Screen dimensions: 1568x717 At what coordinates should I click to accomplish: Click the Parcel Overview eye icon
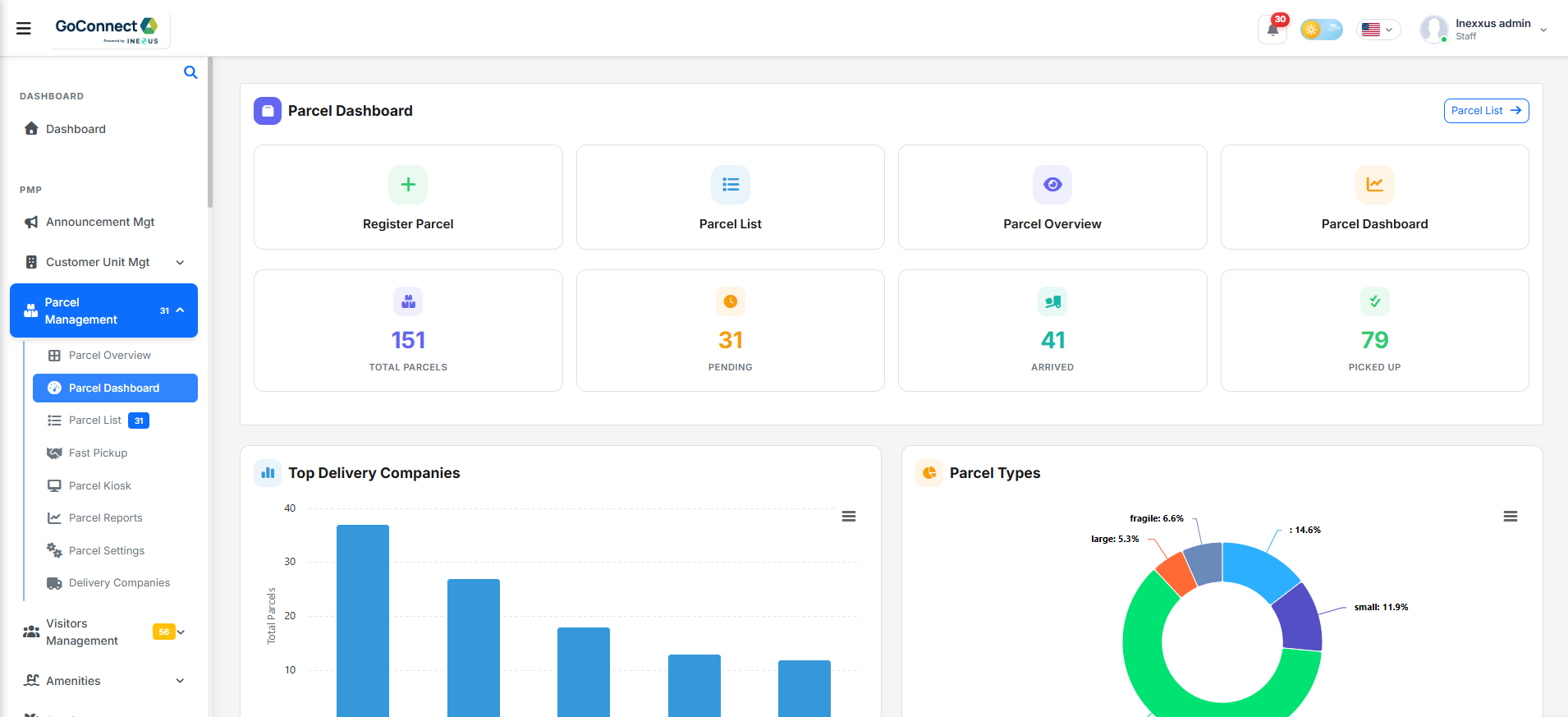click(1052, 185)
